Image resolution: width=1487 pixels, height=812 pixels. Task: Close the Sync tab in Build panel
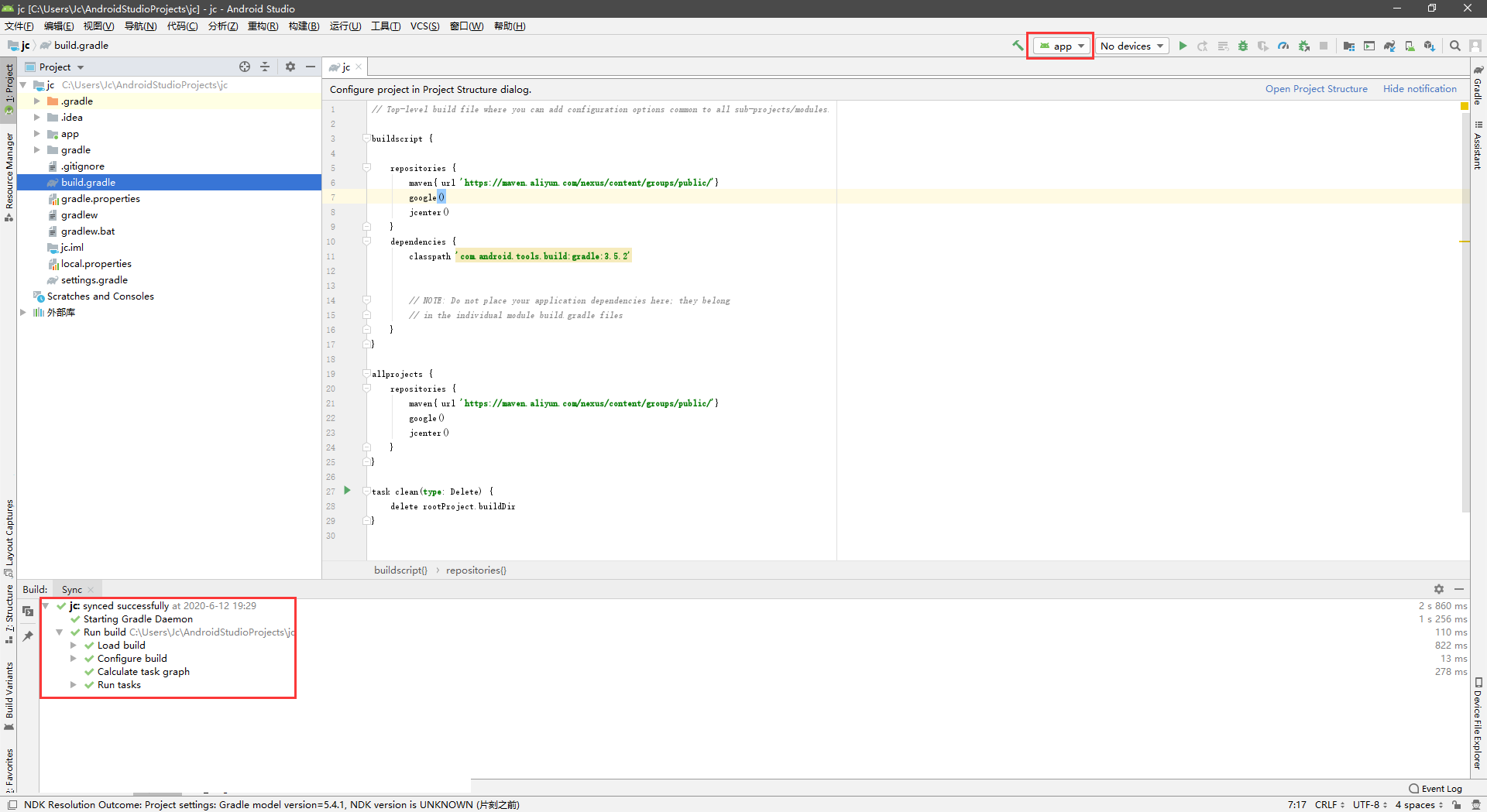pos(91,590)
